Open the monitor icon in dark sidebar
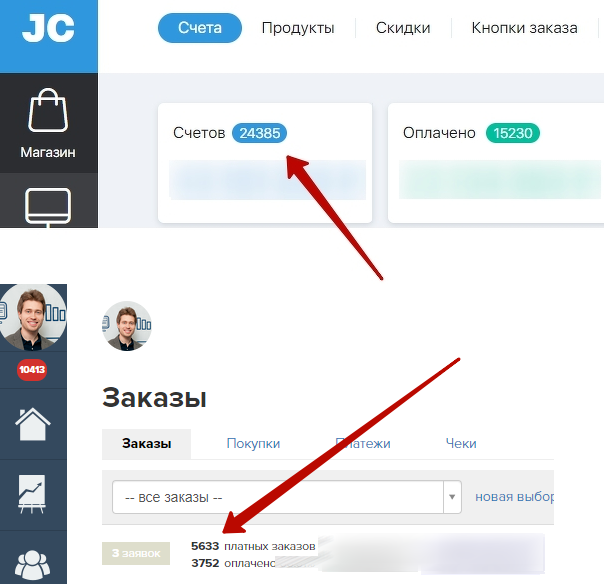Screen dimensions: 604x584 point(48,207)
